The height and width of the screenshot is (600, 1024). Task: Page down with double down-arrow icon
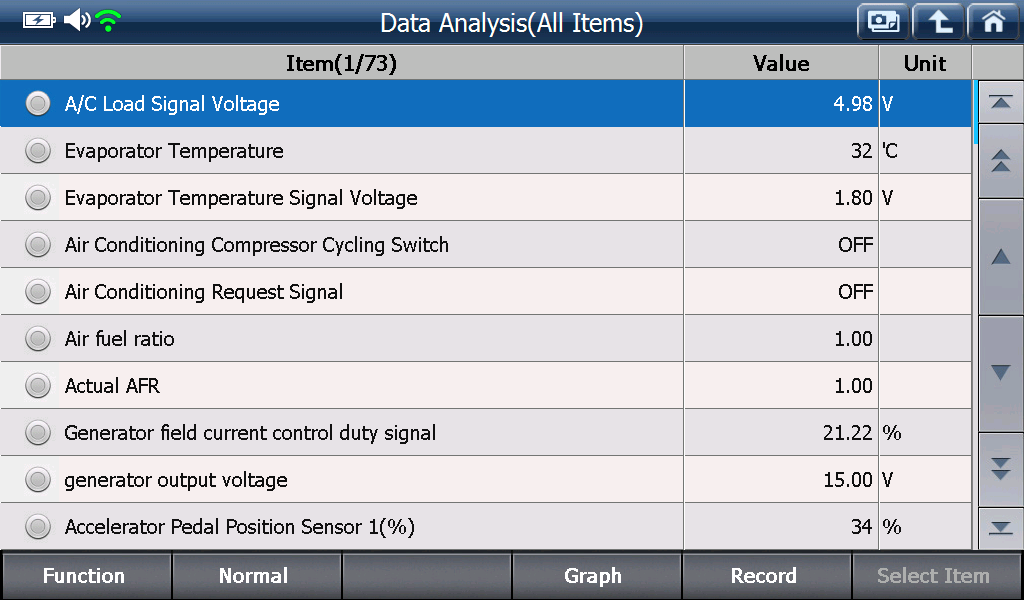(x=1000, y=469)
